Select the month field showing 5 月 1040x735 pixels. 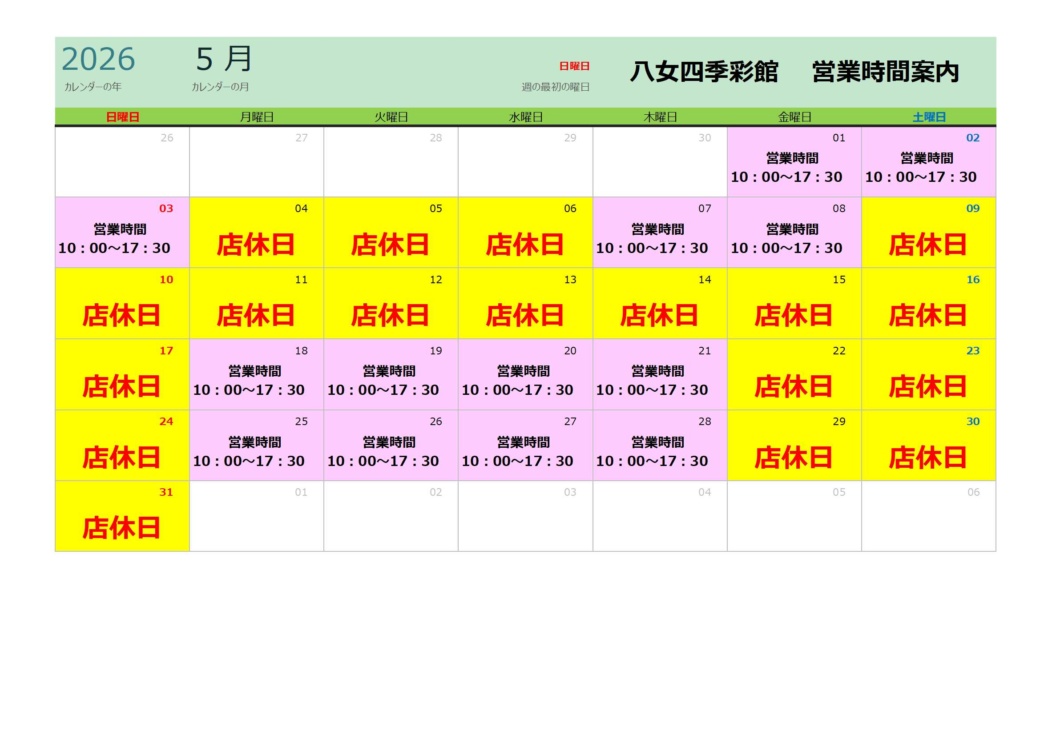tap(224, 59)
